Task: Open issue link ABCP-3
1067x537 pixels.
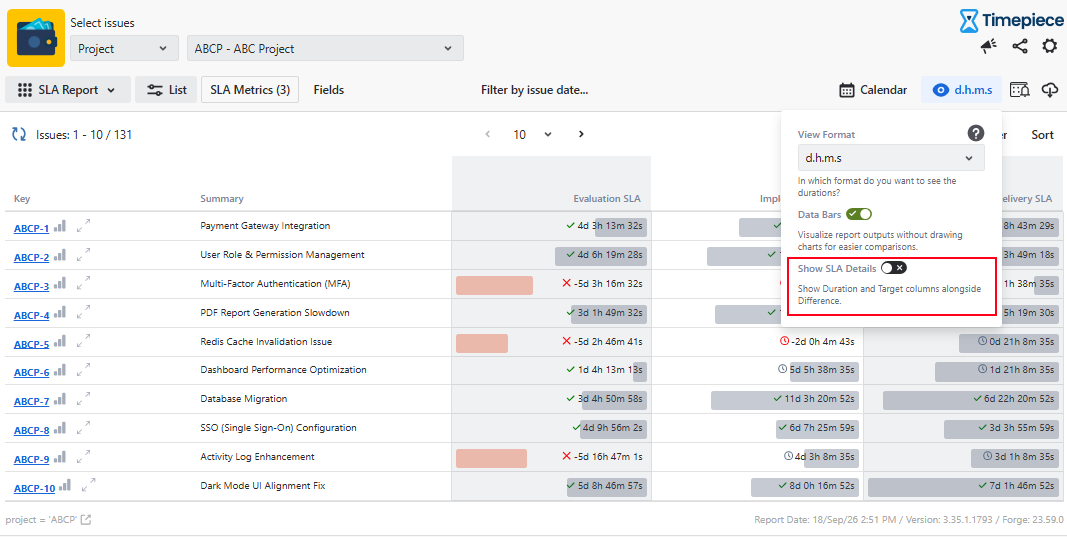Action: pos(31,287)
